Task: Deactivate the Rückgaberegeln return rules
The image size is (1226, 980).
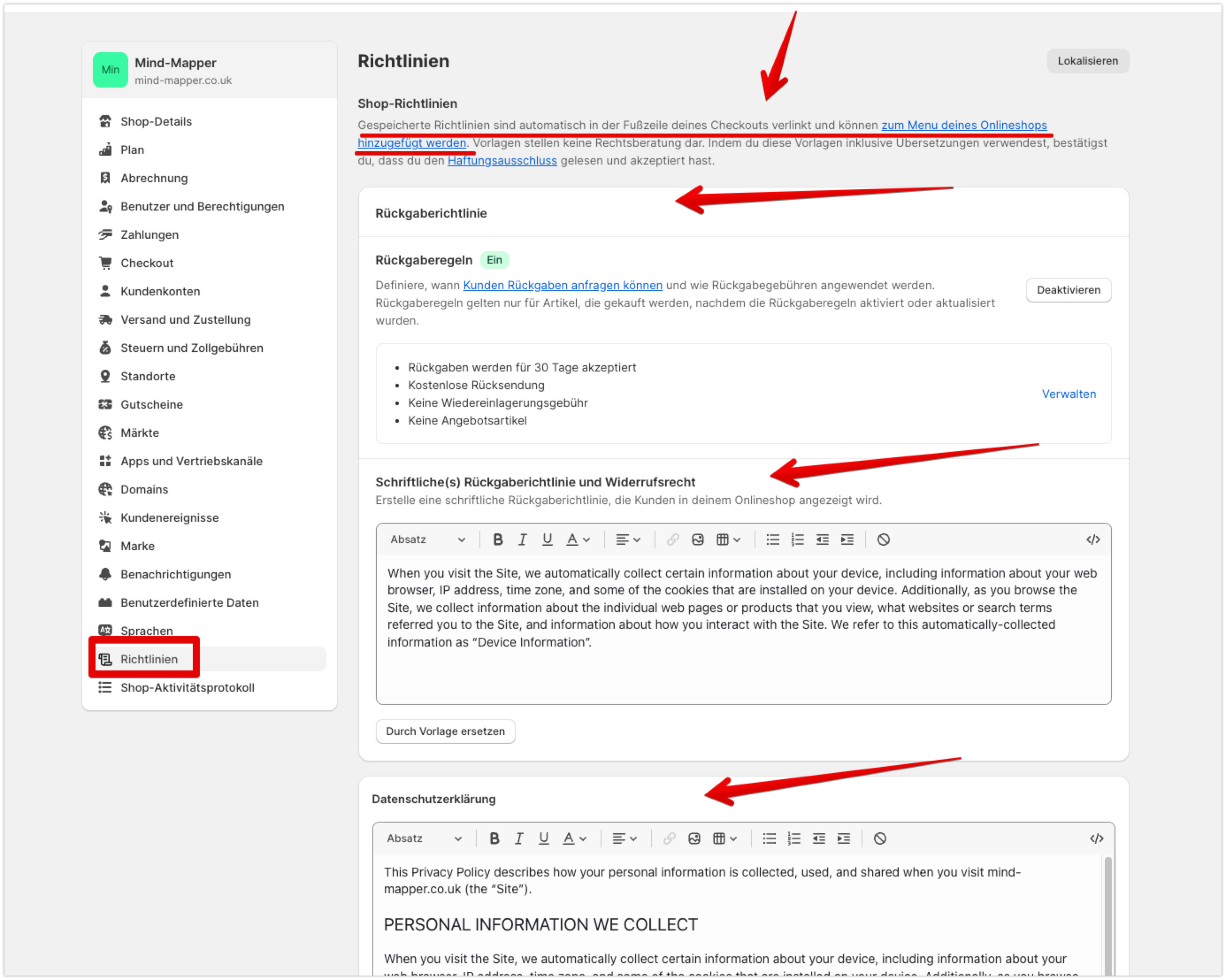Action: pos(1068,290)
